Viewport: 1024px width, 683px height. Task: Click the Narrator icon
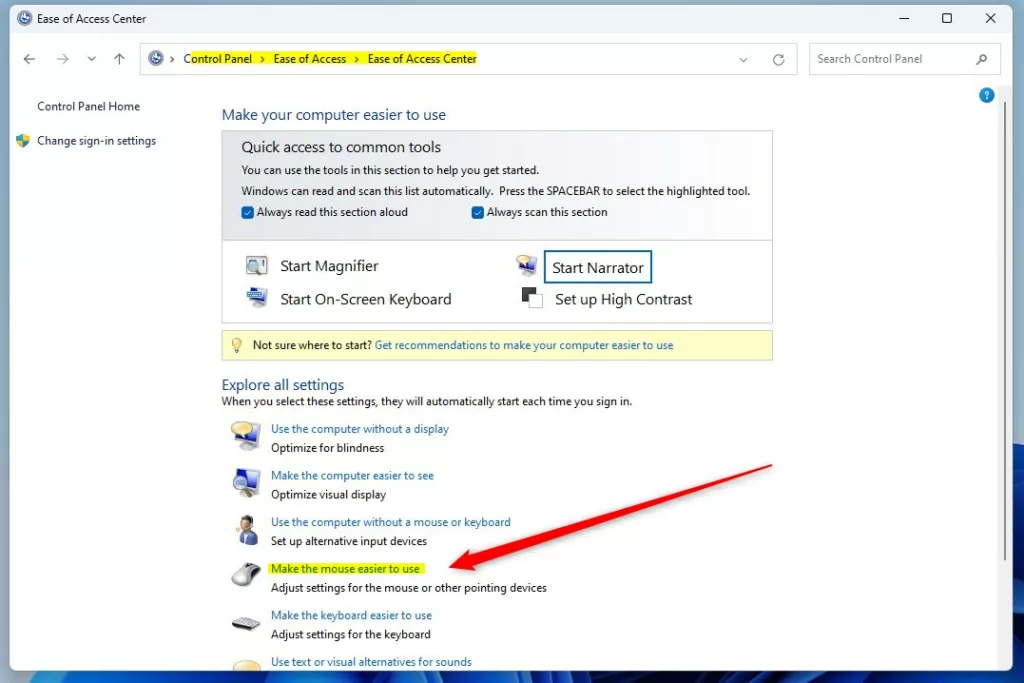pyautogui.click(x=526, y=264)
